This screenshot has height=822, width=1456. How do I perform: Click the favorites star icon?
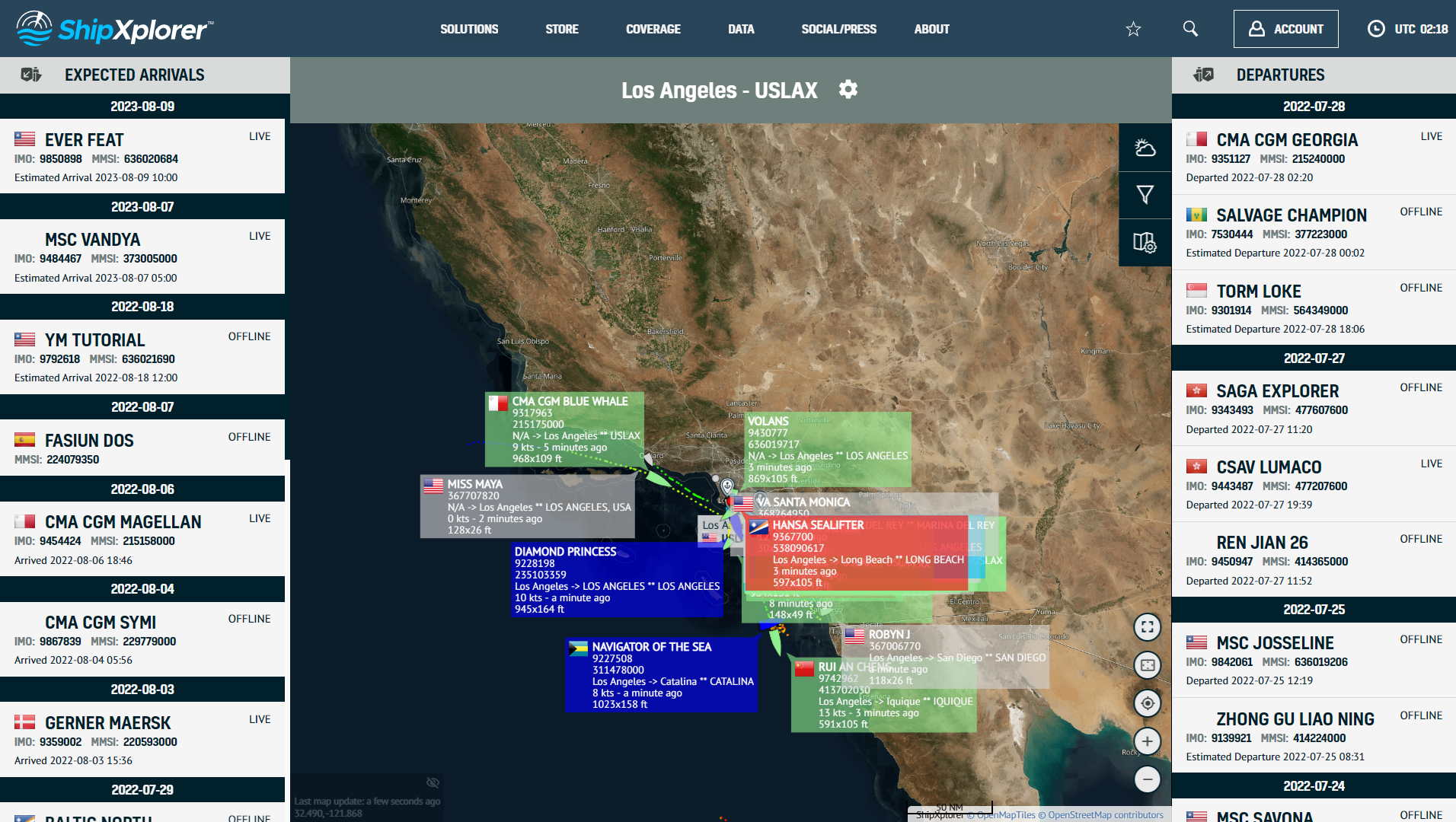[1133, 29]
